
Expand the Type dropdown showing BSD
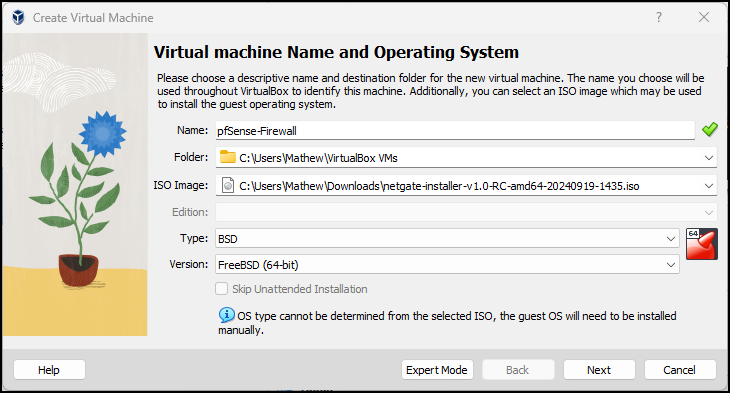447,238
